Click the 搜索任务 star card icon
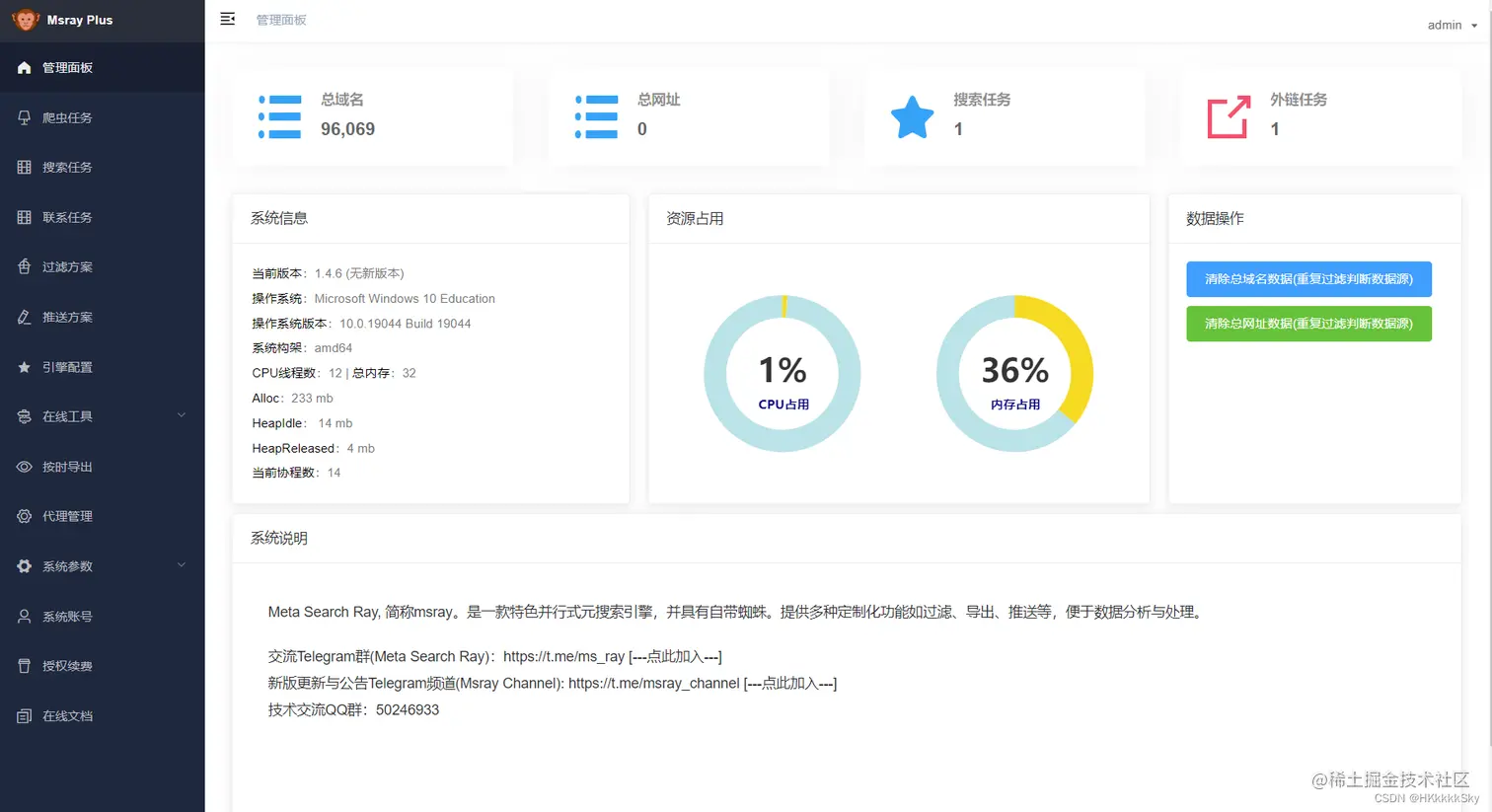This screenshot has width=1492, height=812. tap(912, 116)
